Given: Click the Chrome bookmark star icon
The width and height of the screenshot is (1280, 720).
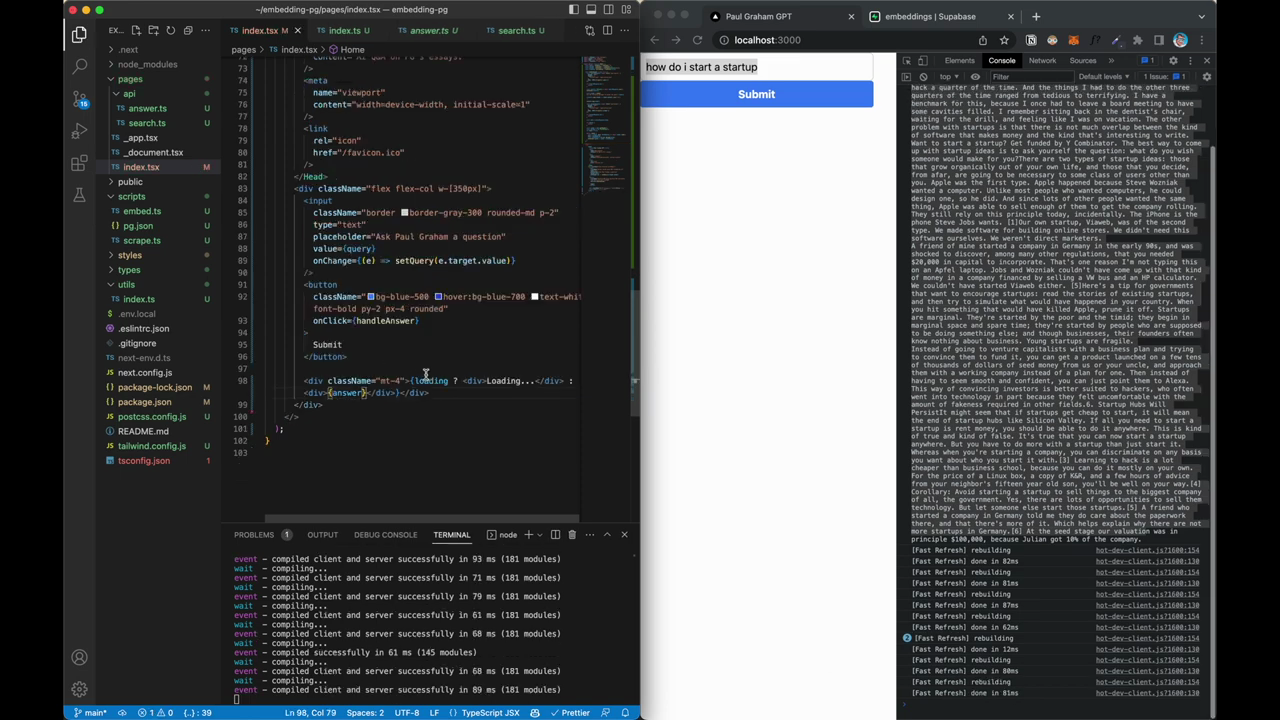Looking at the screenshot, I should pos(1004,41).
